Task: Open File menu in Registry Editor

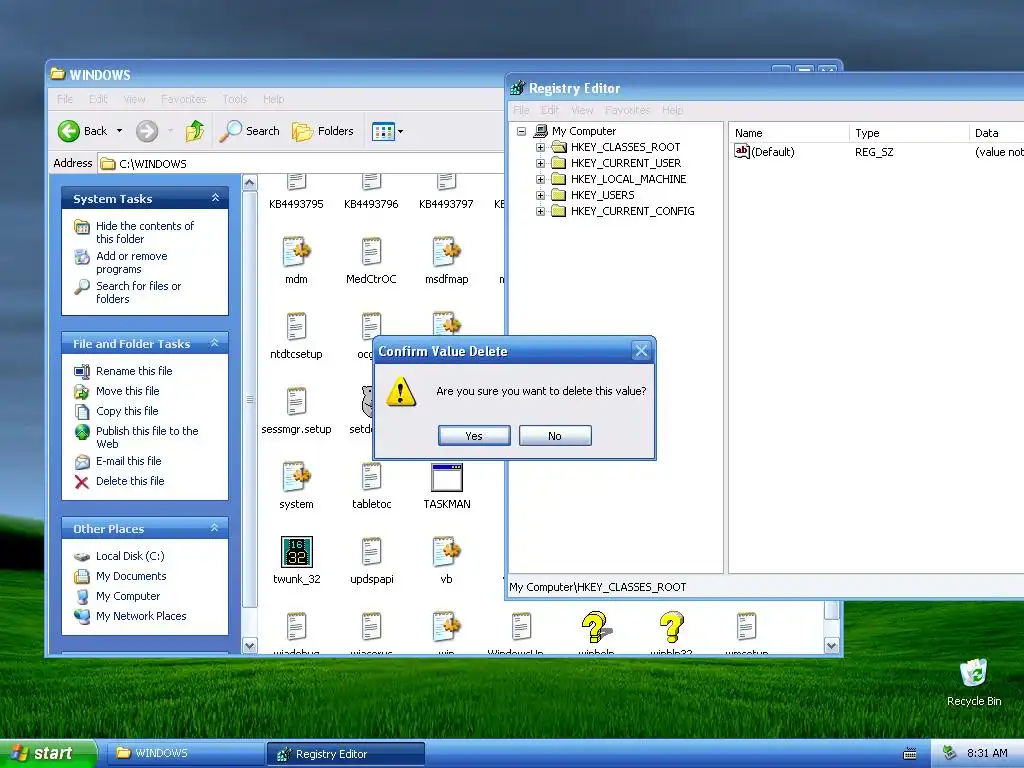Action: coord(521,110)
